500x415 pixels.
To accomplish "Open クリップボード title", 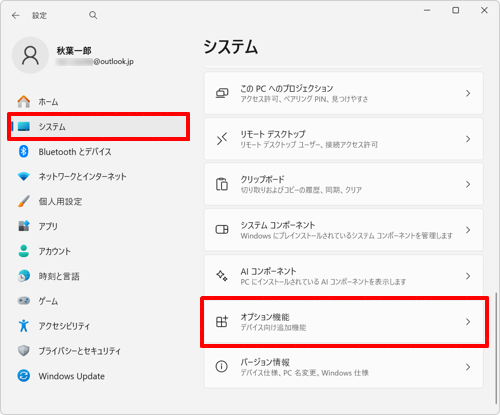I will coord(262,179).
